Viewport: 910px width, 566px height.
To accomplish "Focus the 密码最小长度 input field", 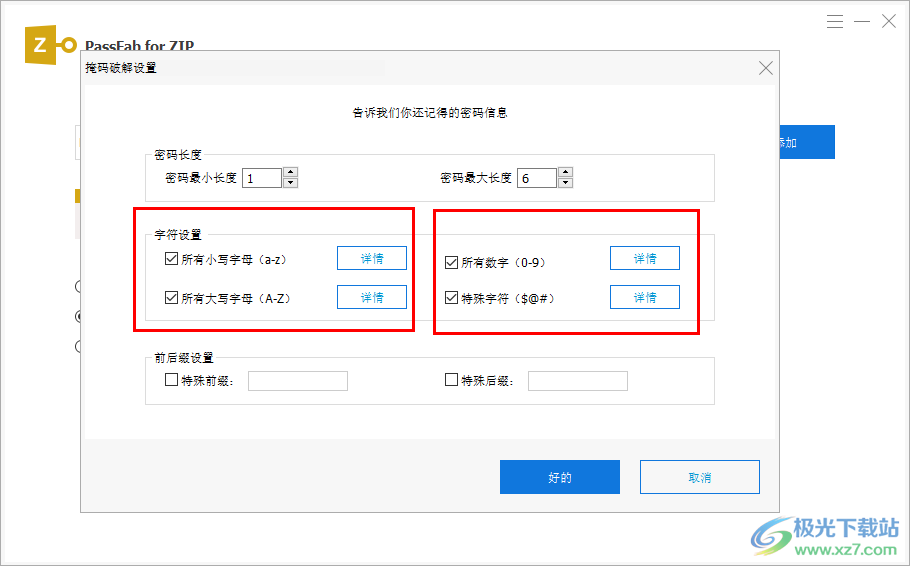I will (262, 178).
